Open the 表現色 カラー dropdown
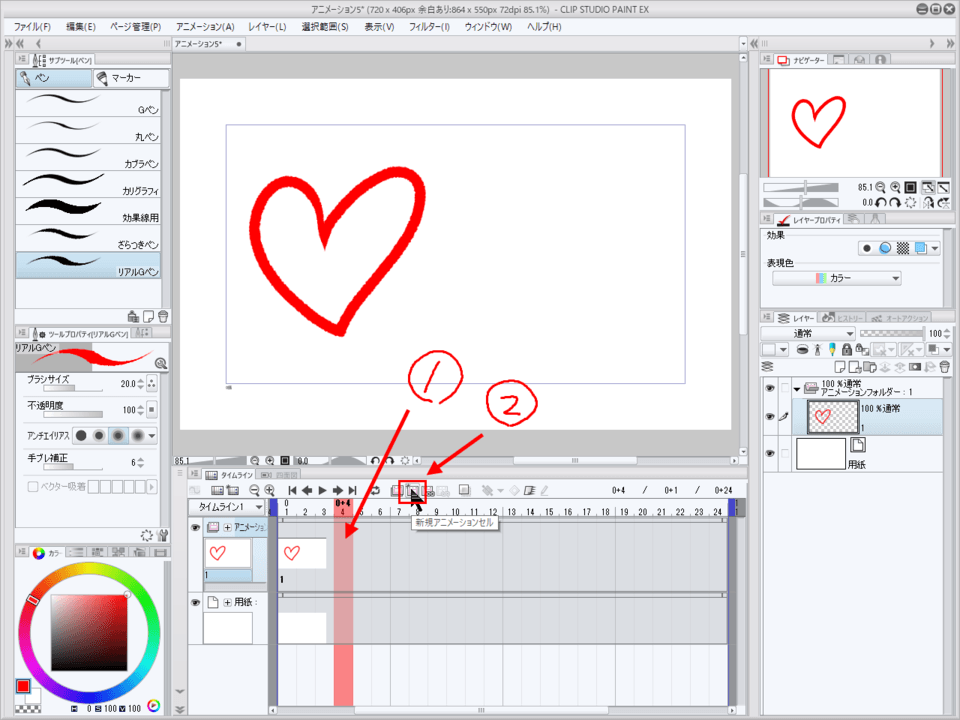Viewport: 960px width, 720px height. [x=836, y=278]
